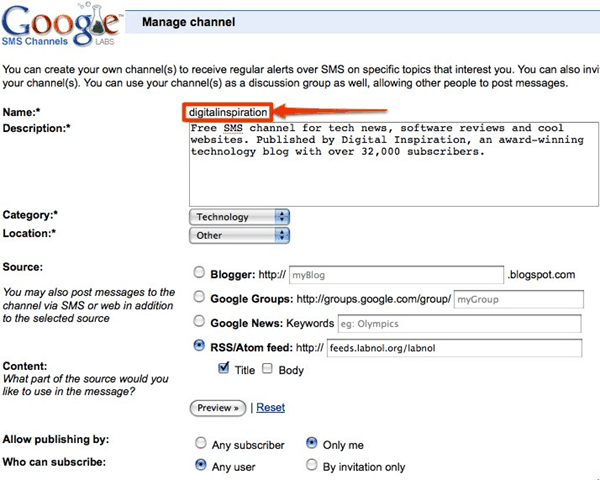Screen dimensions: 600x480
Task: Click the Preview button
Action: click(x=218, y=408)
